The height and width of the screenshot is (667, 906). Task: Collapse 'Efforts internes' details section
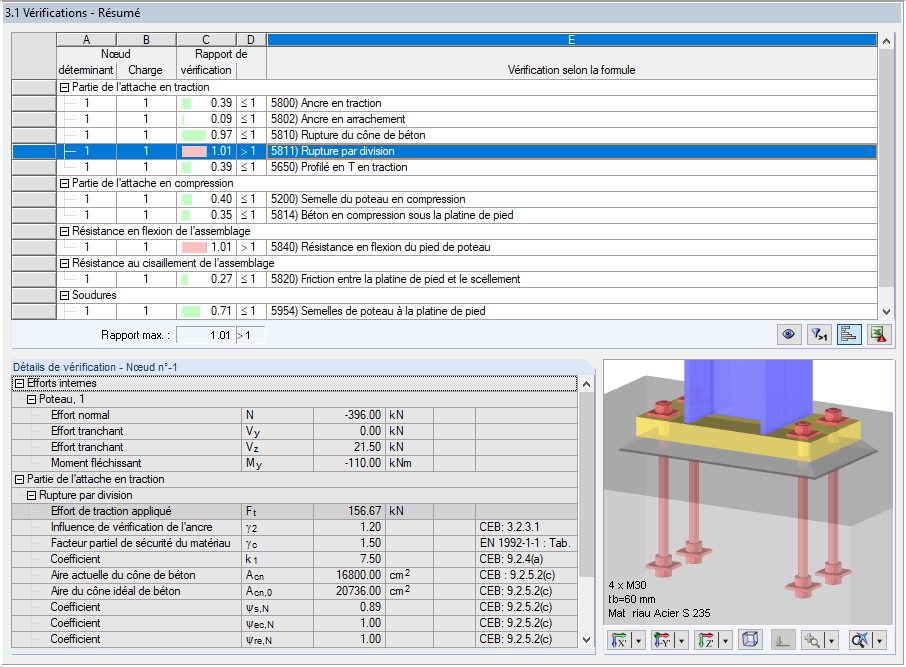pyautogui.click(x=20, y=383)
